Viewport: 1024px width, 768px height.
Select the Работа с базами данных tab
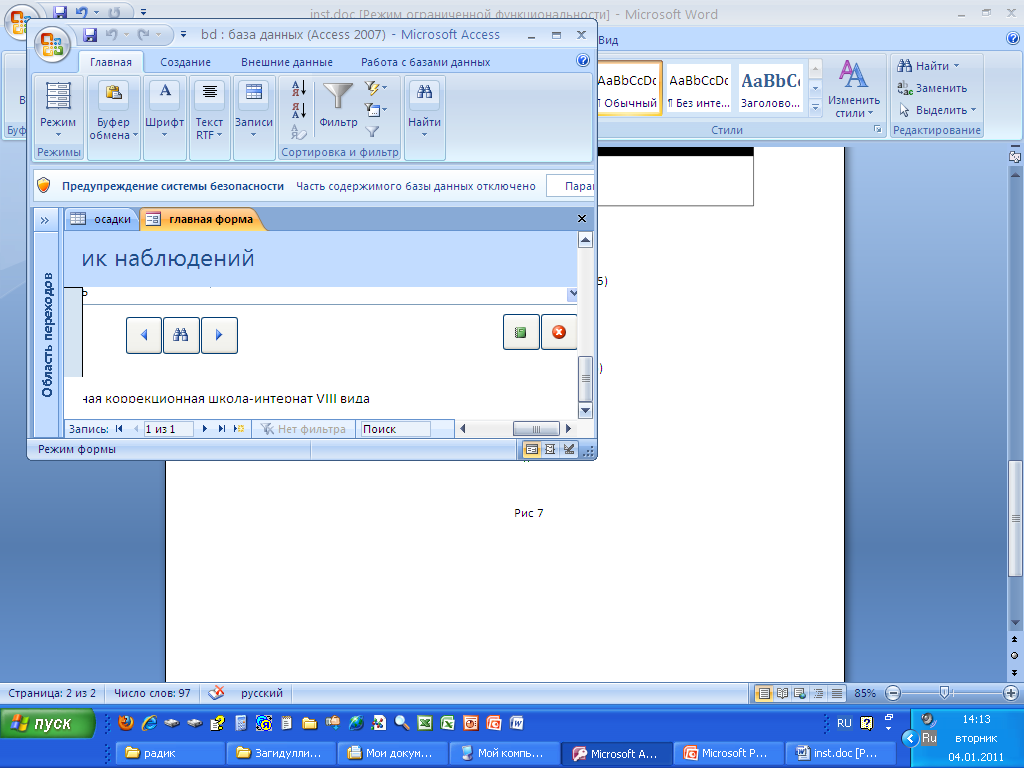coord(425,62)
